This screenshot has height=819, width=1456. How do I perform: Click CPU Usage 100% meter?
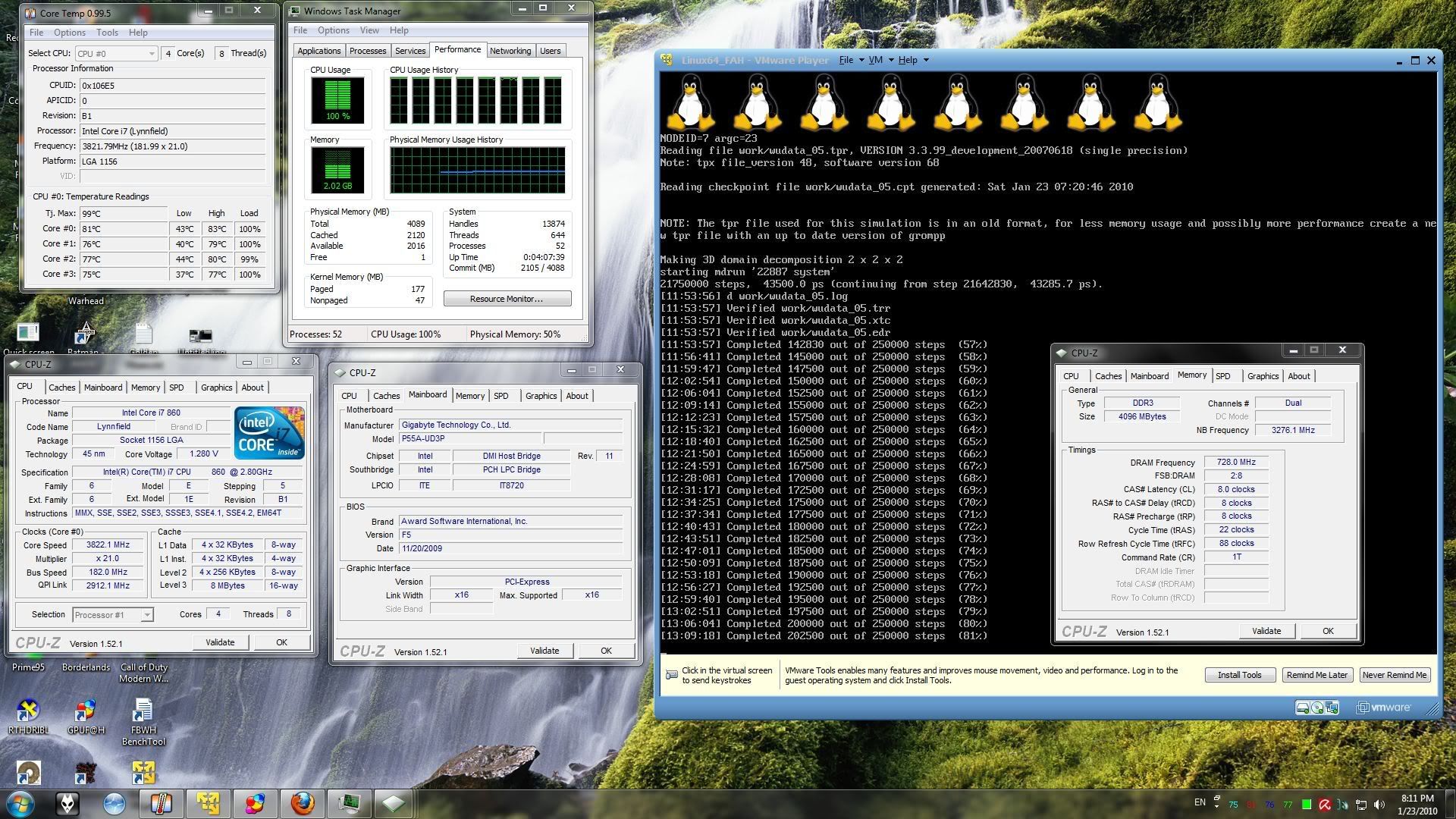coord(337,100)
